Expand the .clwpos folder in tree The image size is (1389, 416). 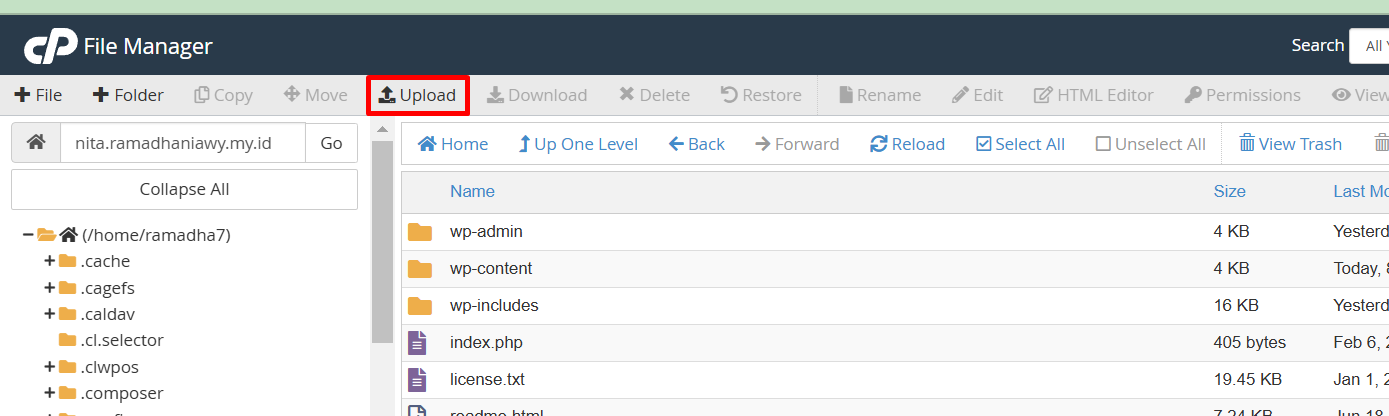49,367
